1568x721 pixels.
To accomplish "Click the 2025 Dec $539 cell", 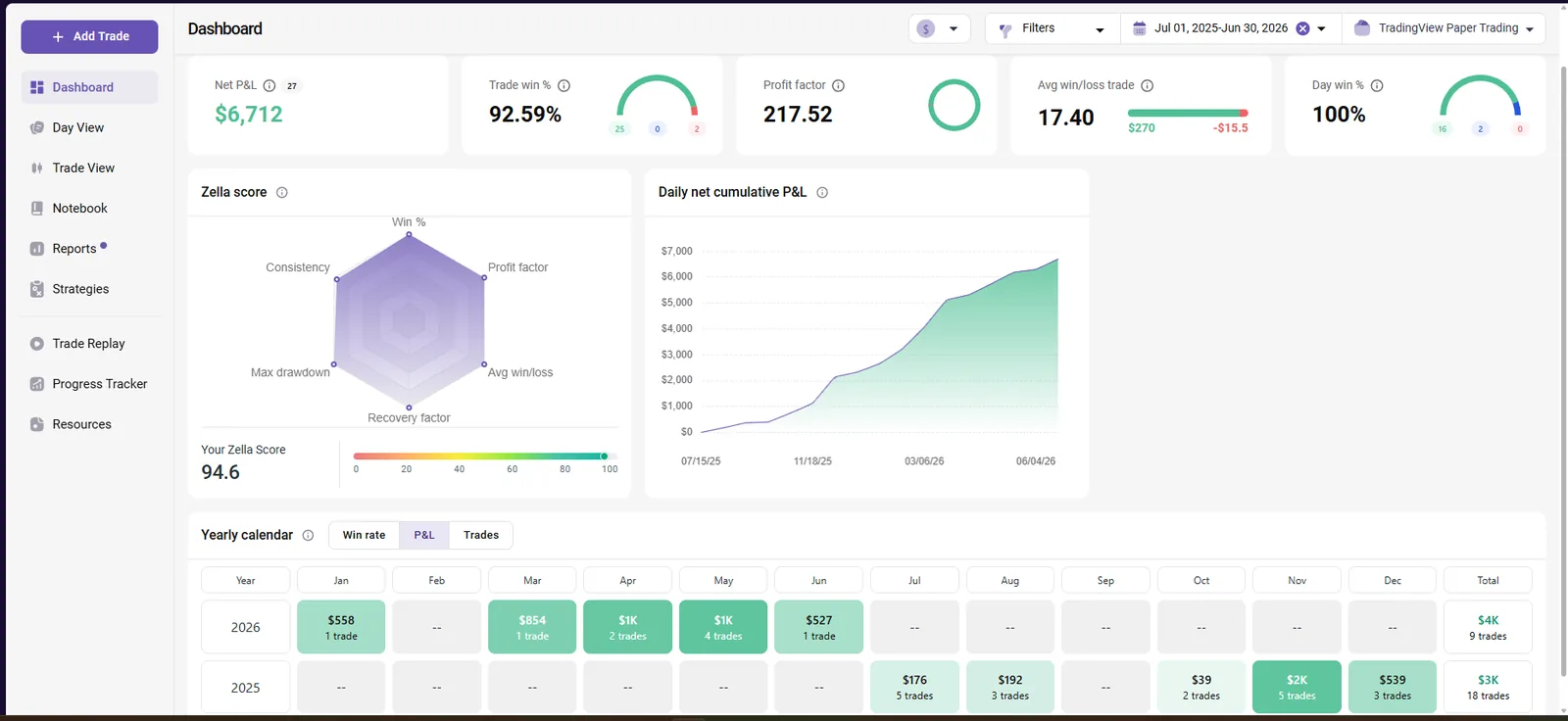I will point(1393,687).
